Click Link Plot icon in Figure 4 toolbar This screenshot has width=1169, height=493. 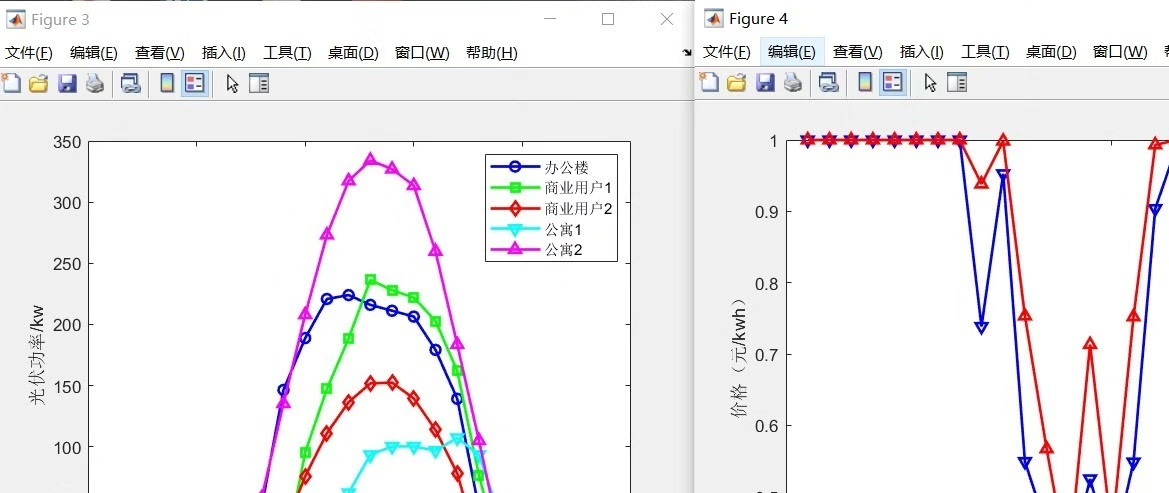(x=828, y=82)
